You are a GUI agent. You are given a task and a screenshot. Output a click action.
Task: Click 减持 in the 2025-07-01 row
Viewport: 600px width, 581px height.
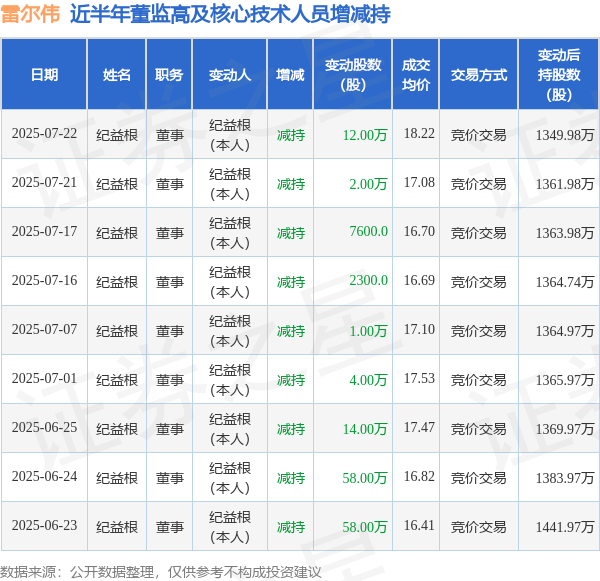pyautogui.click(x=291, y=380)
